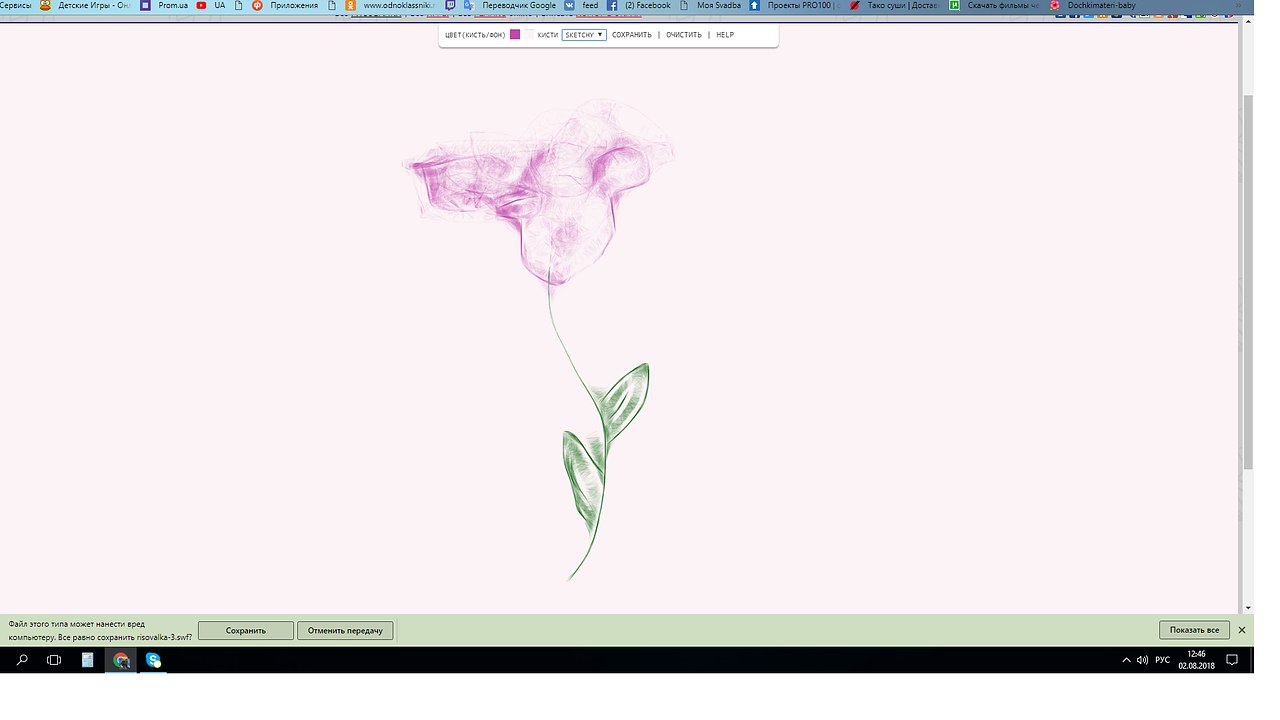Open the Prom.ua bookmark

pyautogui.click(x=164, y=5)
